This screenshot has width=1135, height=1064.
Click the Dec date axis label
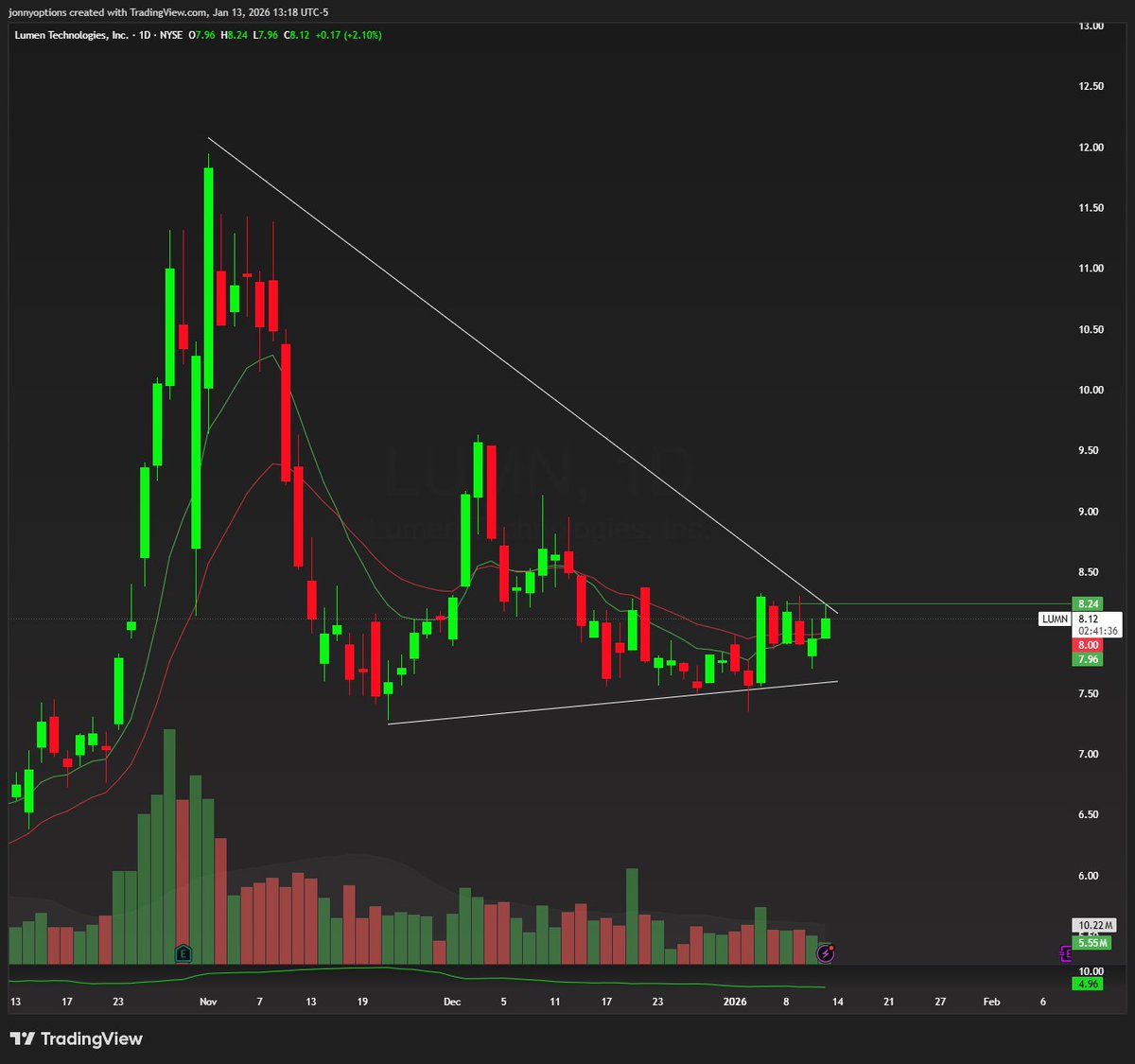pyautogui.click(x=452, y=1002)
